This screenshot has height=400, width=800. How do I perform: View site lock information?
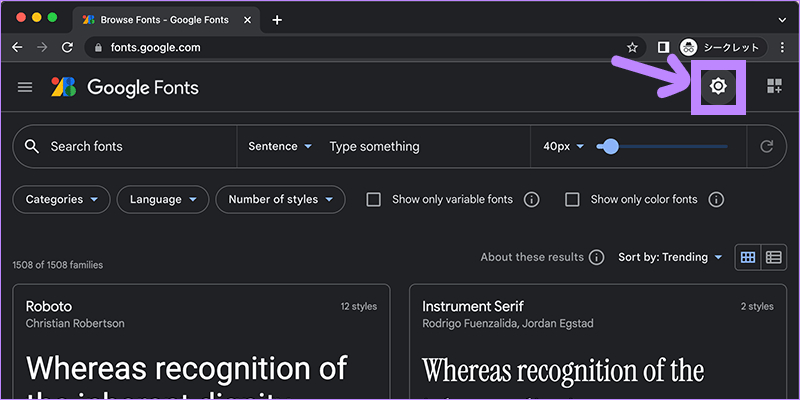[98, 47]
